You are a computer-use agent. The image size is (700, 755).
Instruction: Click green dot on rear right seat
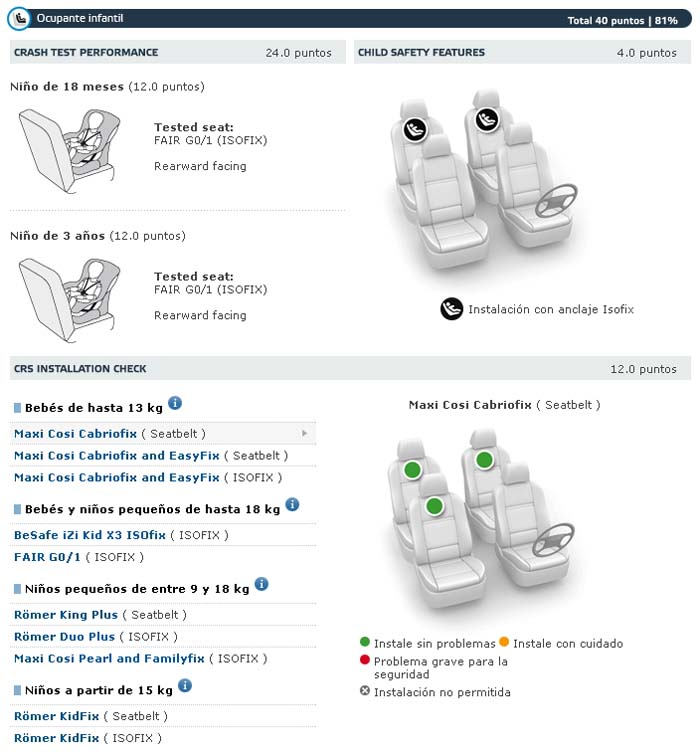[485, 460]
